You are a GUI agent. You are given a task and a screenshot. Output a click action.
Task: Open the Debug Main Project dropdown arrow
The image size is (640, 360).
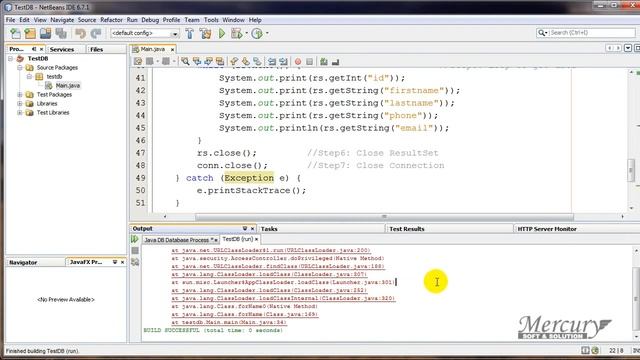pyautogui.click(x=247, y=33)
